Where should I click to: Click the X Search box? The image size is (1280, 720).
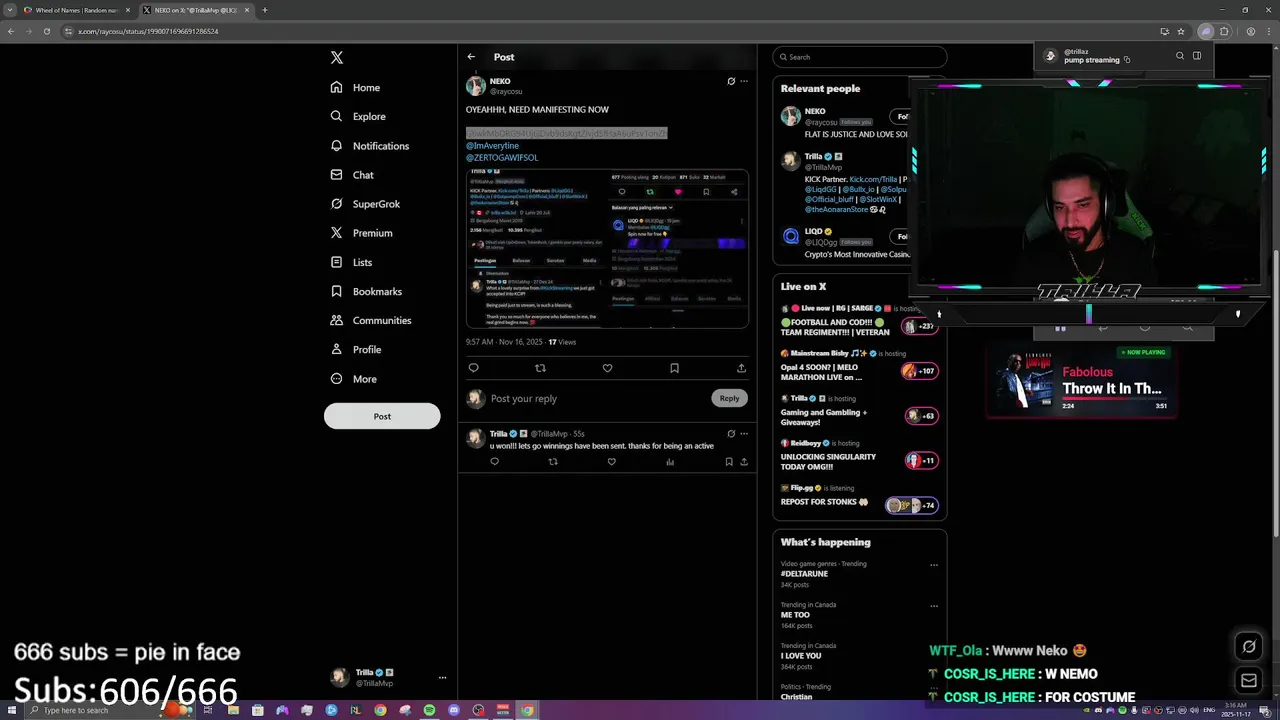859,57
